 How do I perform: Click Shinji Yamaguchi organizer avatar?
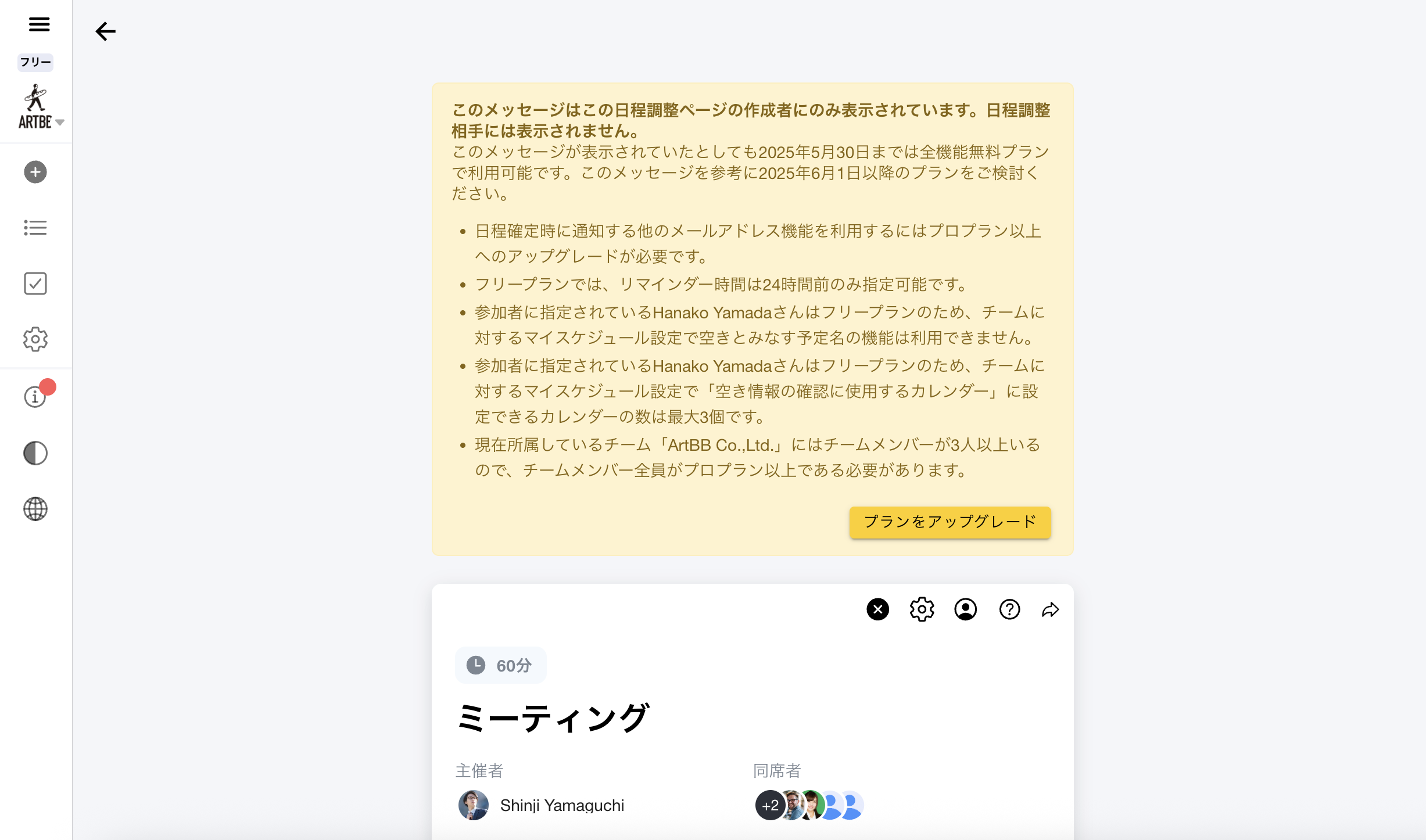(474, 805)
